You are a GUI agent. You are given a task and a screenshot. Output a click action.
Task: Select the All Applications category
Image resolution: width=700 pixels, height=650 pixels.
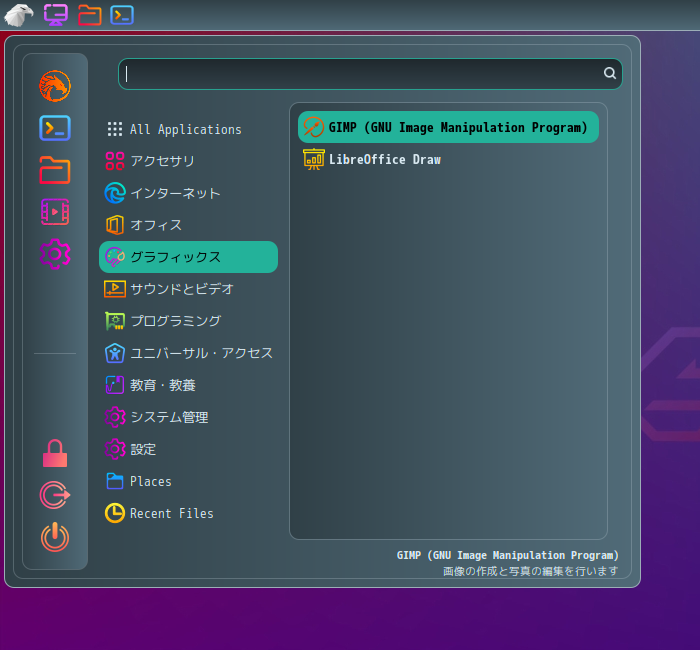point(188,129)
